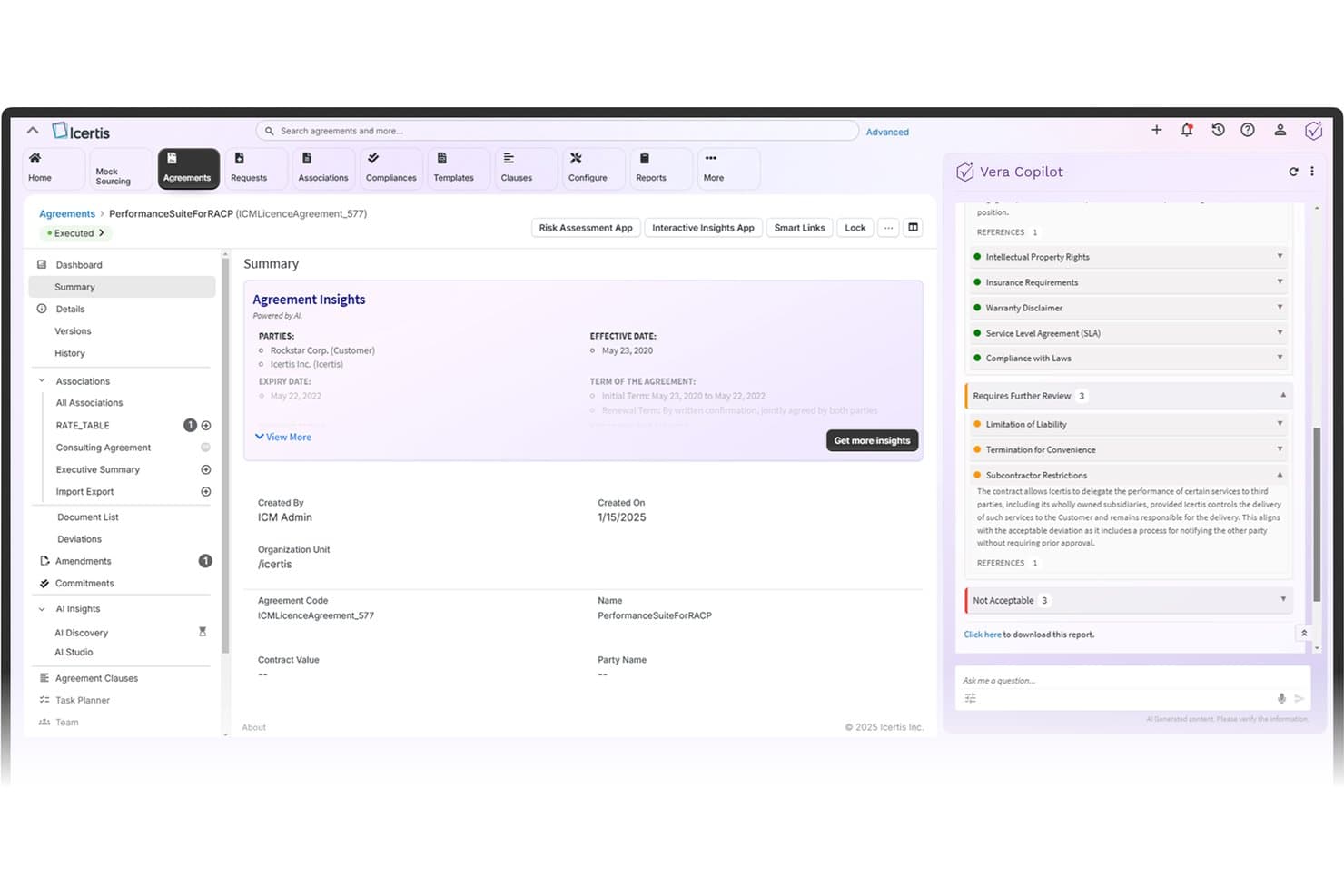Click here link to download report
Viewport: 1344px width, 896px height.
[x=983, y=635]
